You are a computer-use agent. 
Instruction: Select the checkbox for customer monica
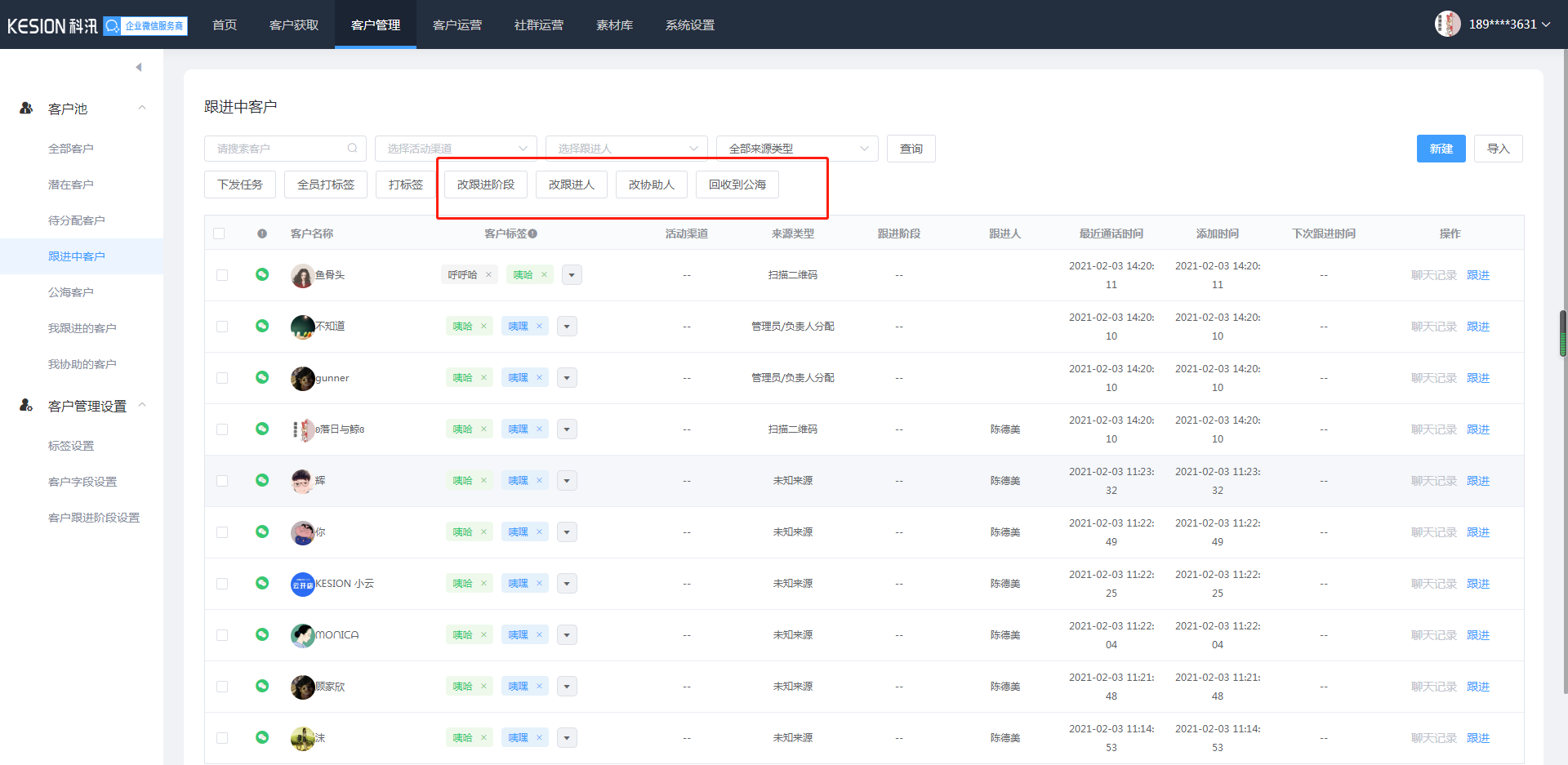222,635
